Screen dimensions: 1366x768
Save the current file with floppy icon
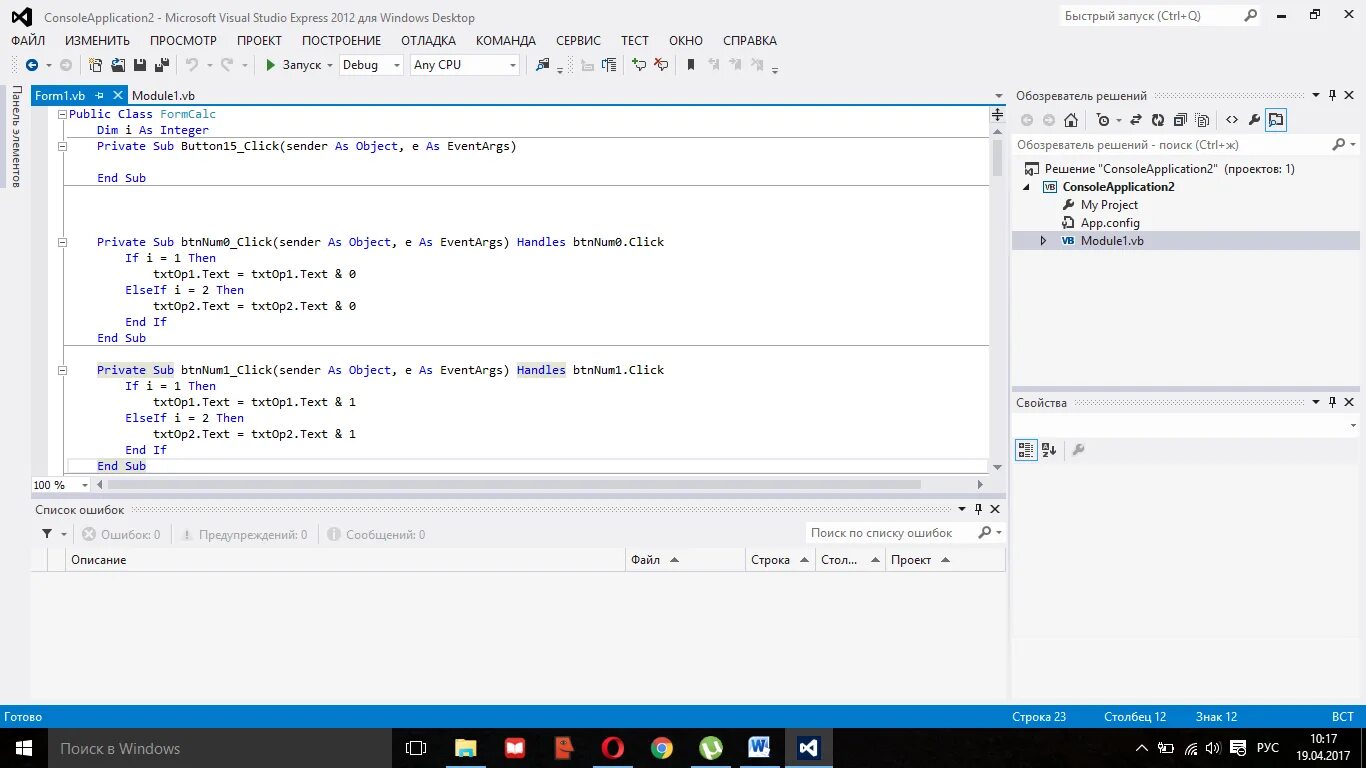pyautogui.click(x=140, y=65)
